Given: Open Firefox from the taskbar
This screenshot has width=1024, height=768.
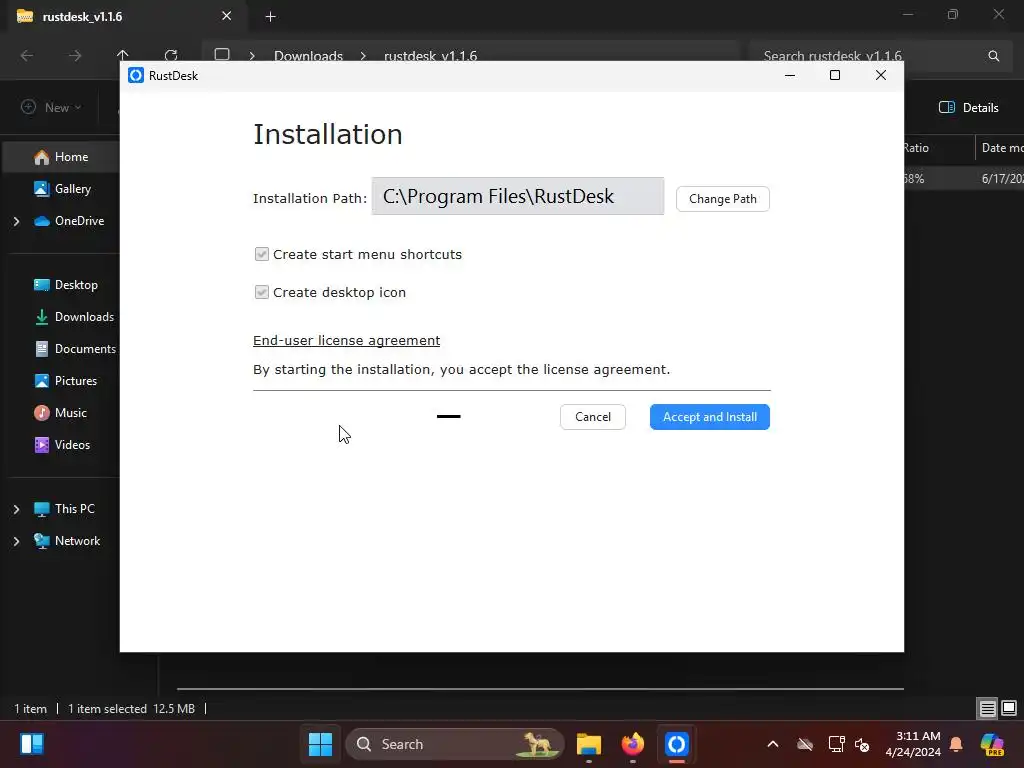Looking at the screenshot, I should coord(632,744).
